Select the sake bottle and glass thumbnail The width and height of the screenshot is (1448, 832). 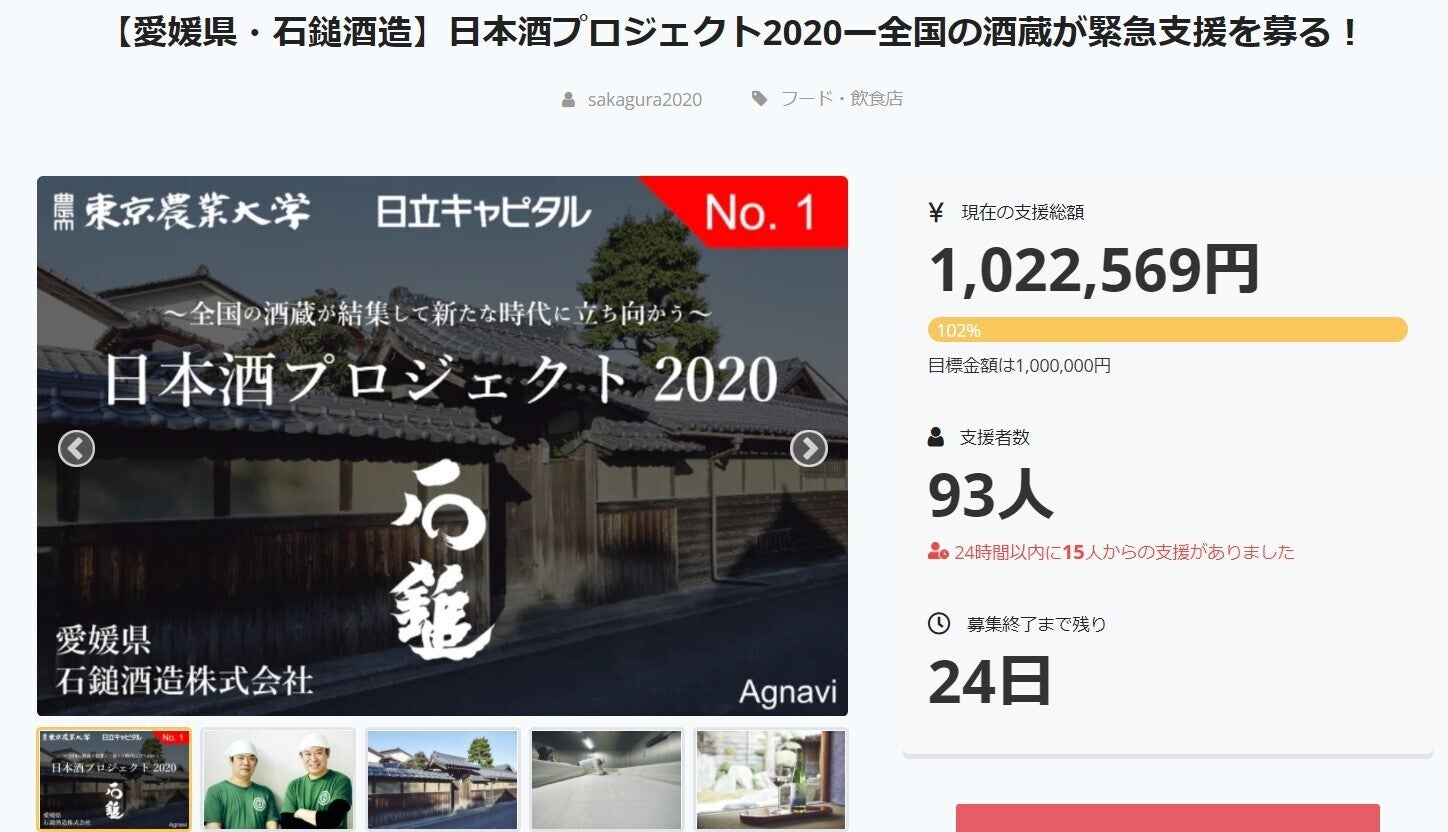coord(770,780)
